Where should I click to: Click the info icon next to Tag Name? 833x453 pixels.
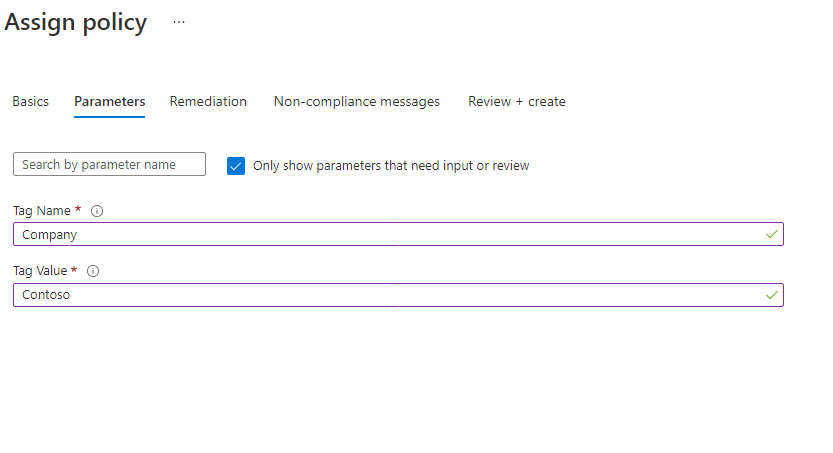point(97,211)
